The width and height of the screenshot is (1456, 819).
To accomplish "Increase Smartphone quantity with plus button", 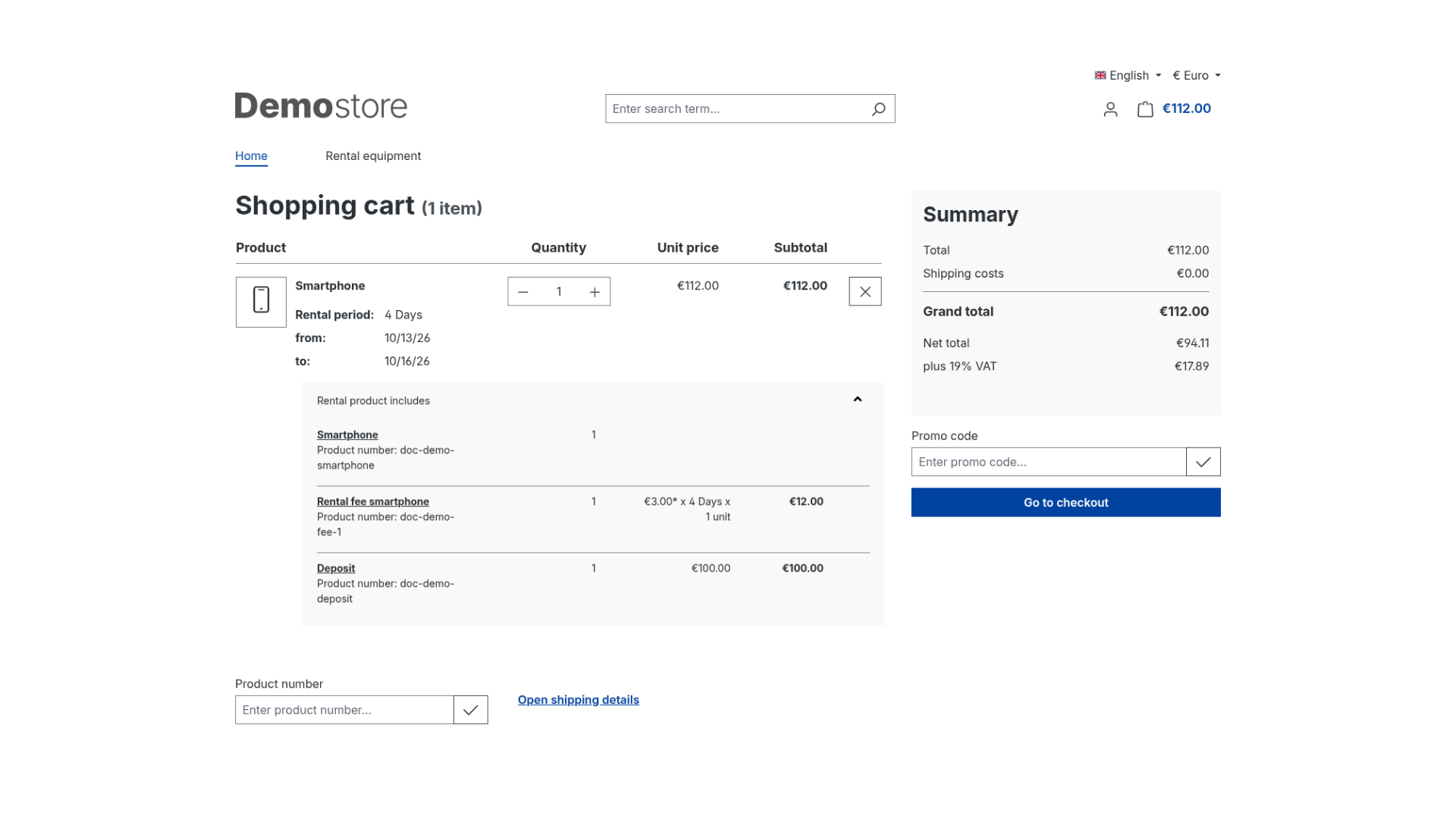I will [x=595, y=292].
